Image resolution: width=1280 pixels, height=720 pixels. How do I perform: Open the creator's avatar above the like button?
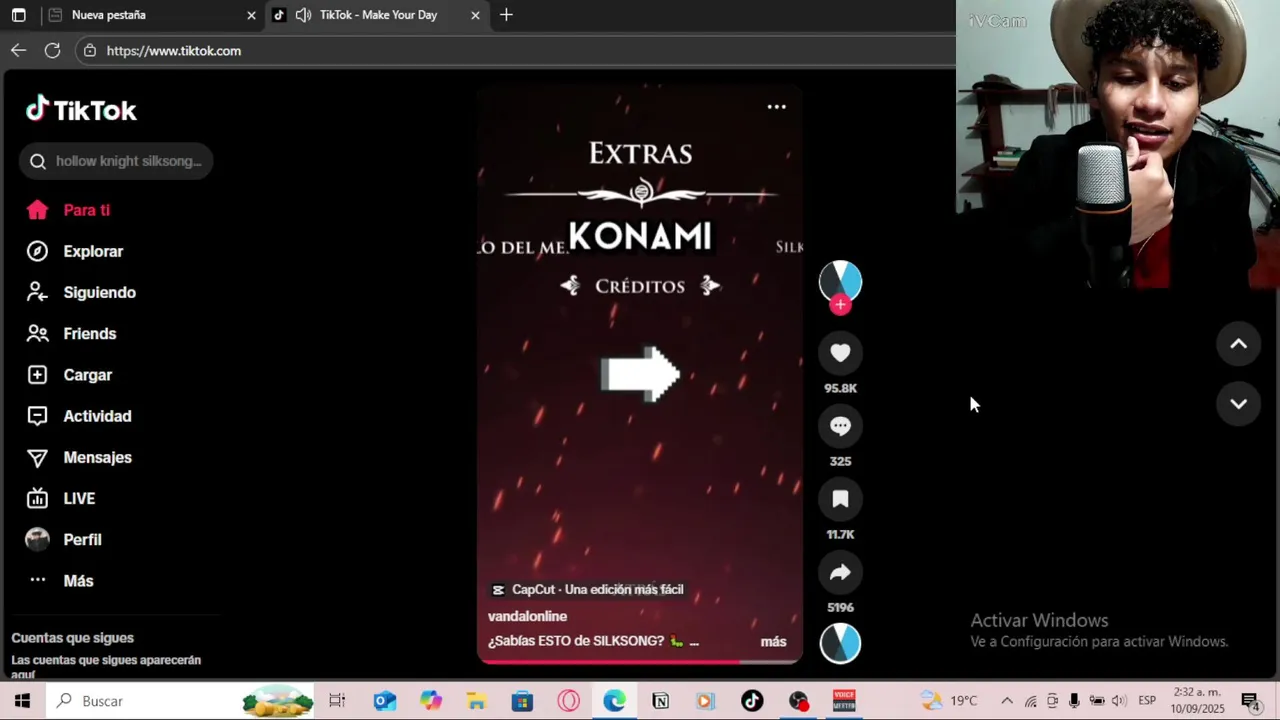[840, 281]
